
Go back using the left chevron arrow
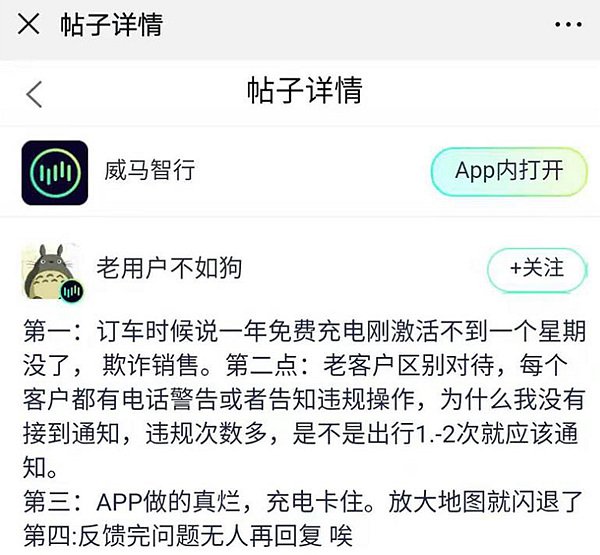(x=34, y=94)
